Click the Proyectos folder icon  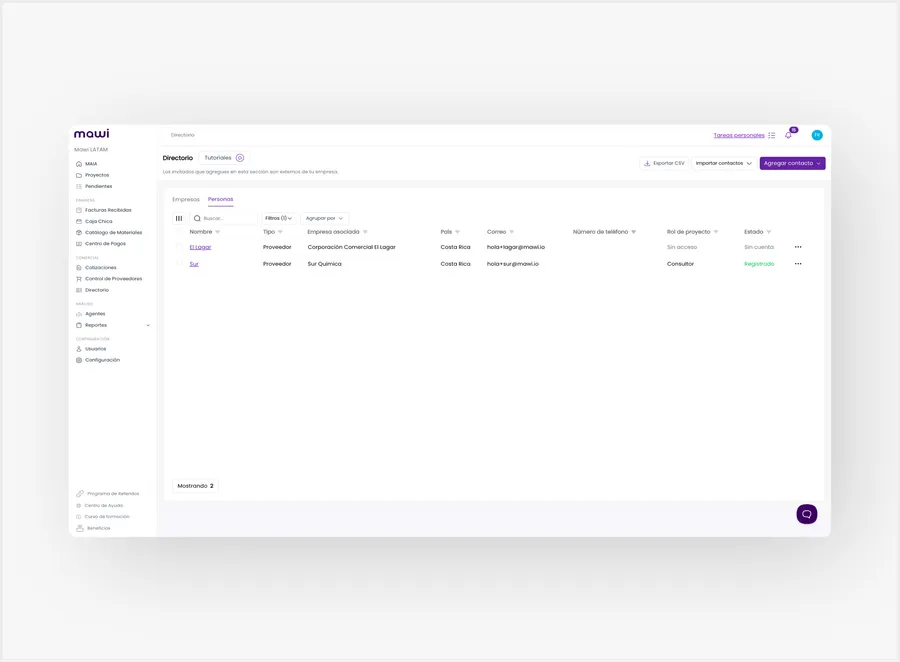tap(79, 175)
